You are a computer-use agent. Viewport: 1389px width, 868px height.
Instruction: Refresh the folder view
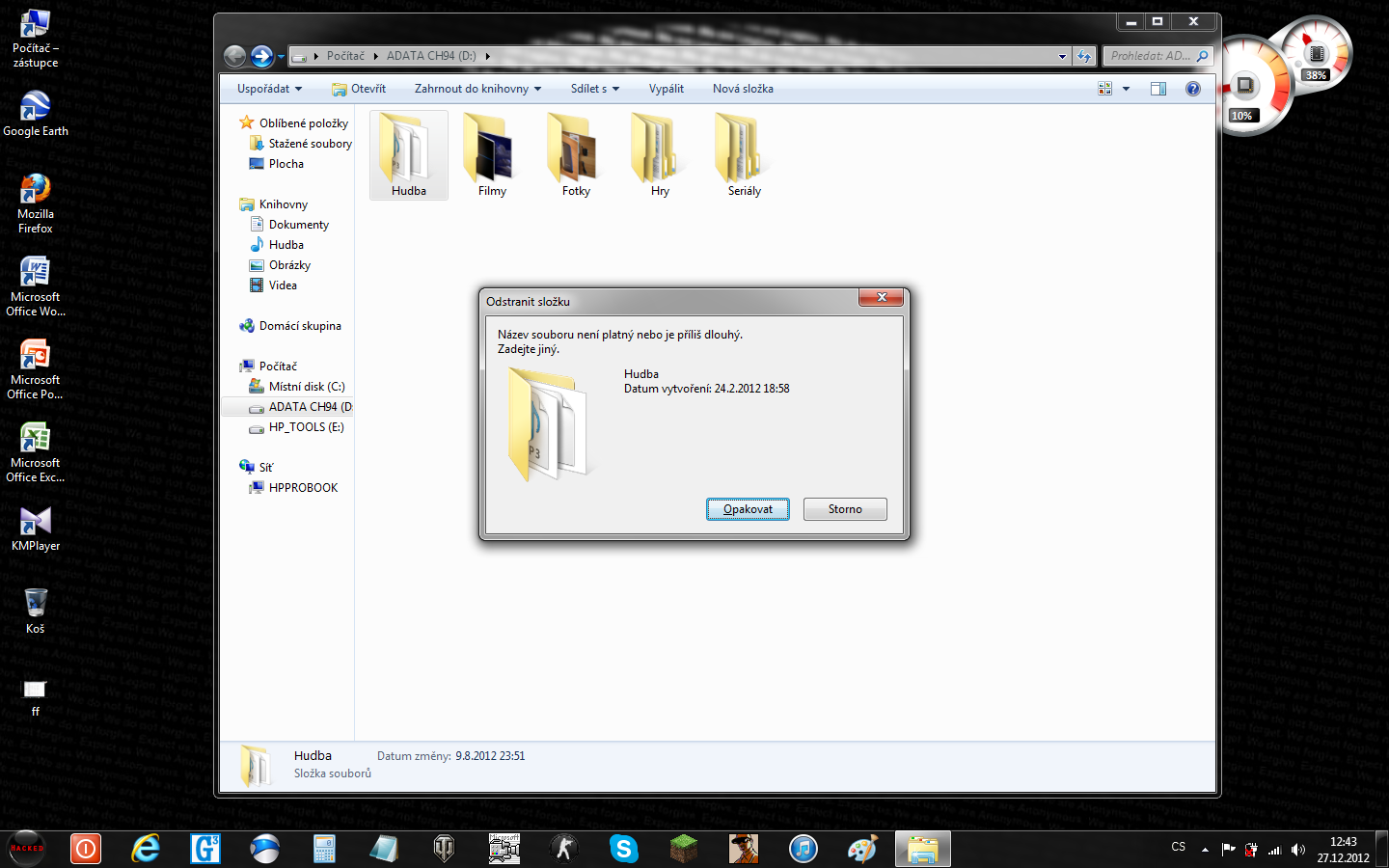click(x=1085, y=56)
